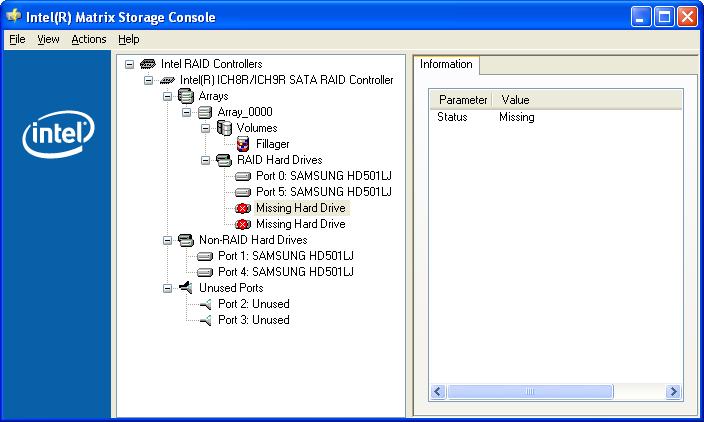Select Port 5: SAMSUNG HD501LJ
Viewport: 704px width, 422px height.
(x=324, y=192)
